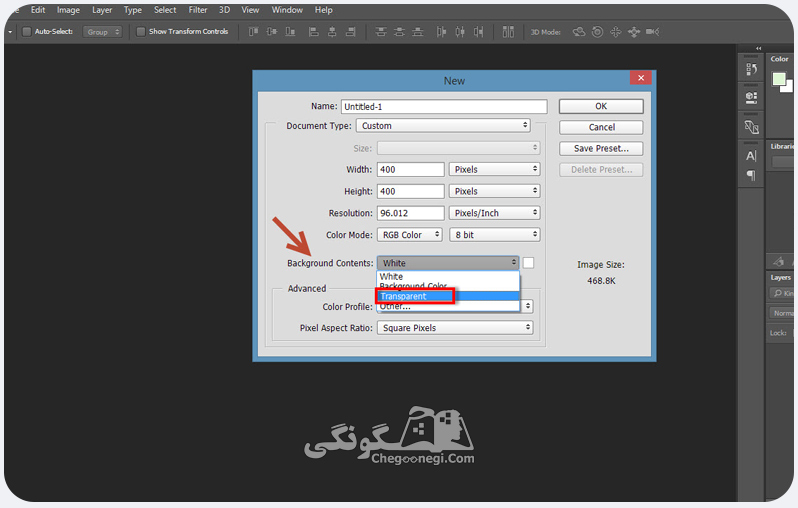Select the 3D rotate mode icon
This screenshot has height=508, width=798.
click(579, 32)
